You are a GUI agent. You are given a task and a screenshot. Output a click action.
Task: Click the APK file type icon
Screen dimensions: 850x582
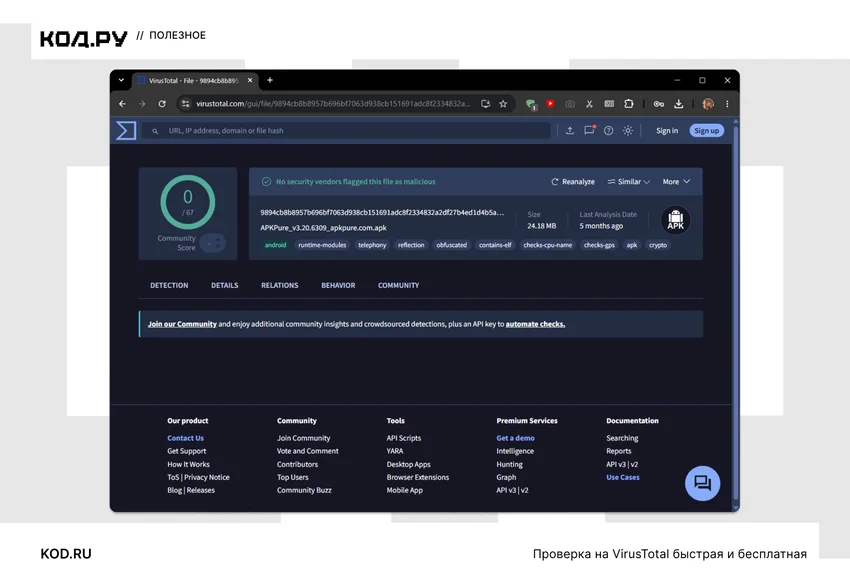675,220
